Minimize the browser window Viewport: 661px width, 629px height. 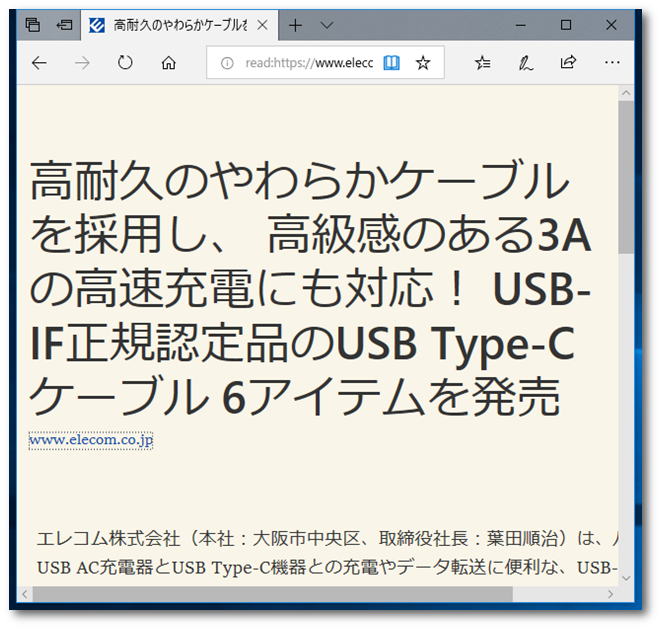point(521,25)
